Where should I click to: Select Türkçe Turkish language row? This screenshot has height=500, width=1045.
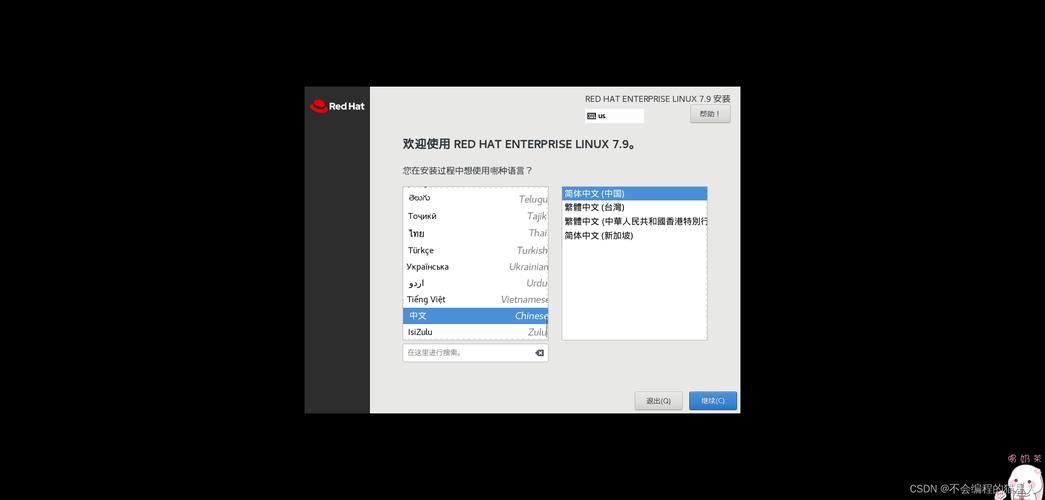[475, 250]
